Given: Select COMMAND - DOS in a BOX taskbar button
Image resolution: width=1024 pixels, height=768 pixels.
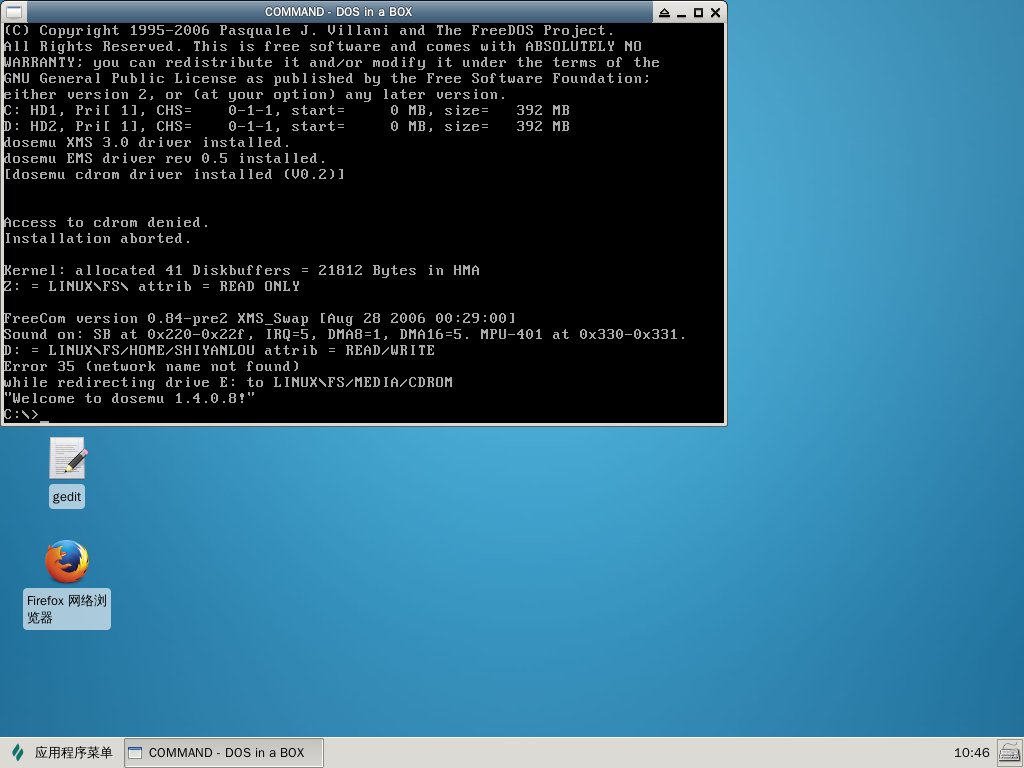Looking at the screenshot, I should click(x=224, y=752).
